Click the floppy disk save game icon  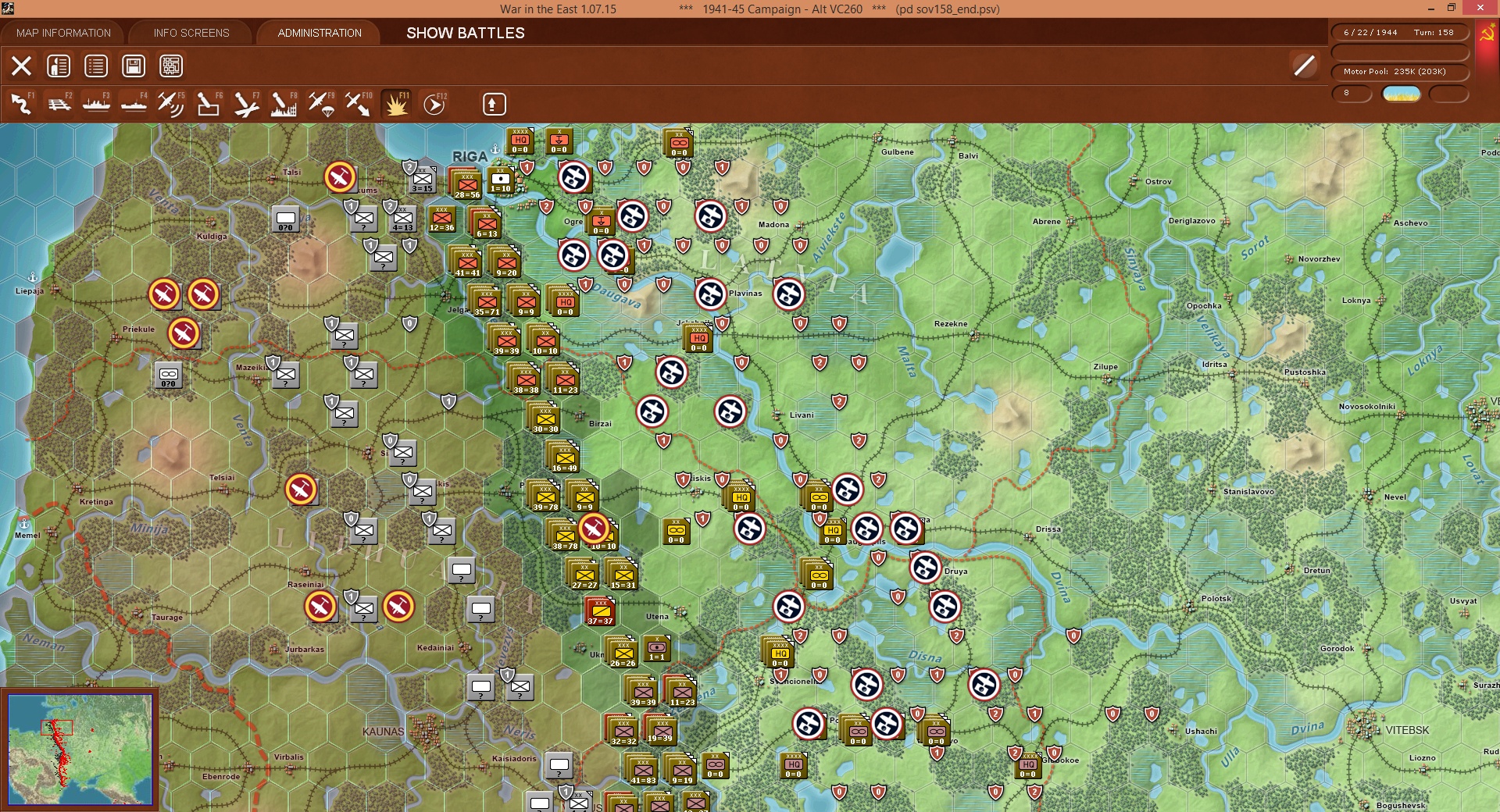tap(134, 66)
